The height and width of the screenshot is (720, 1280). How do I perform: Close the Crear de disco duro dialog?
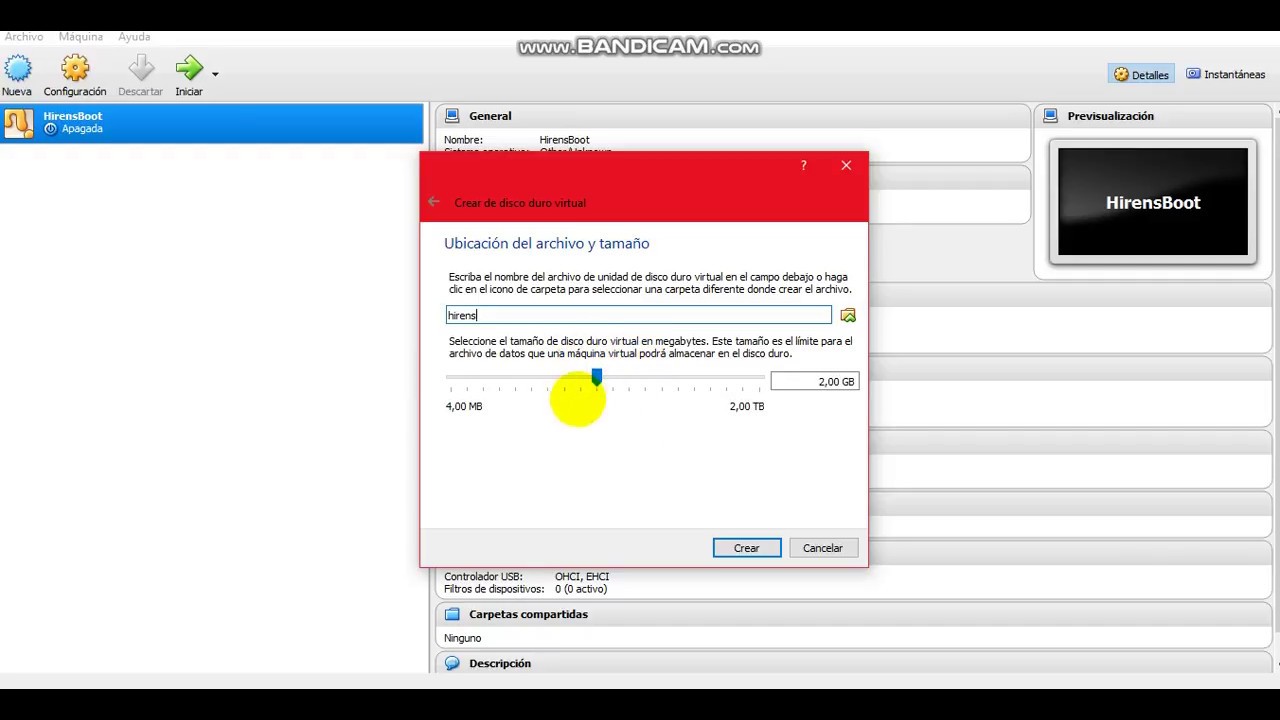tap(846, 166)
